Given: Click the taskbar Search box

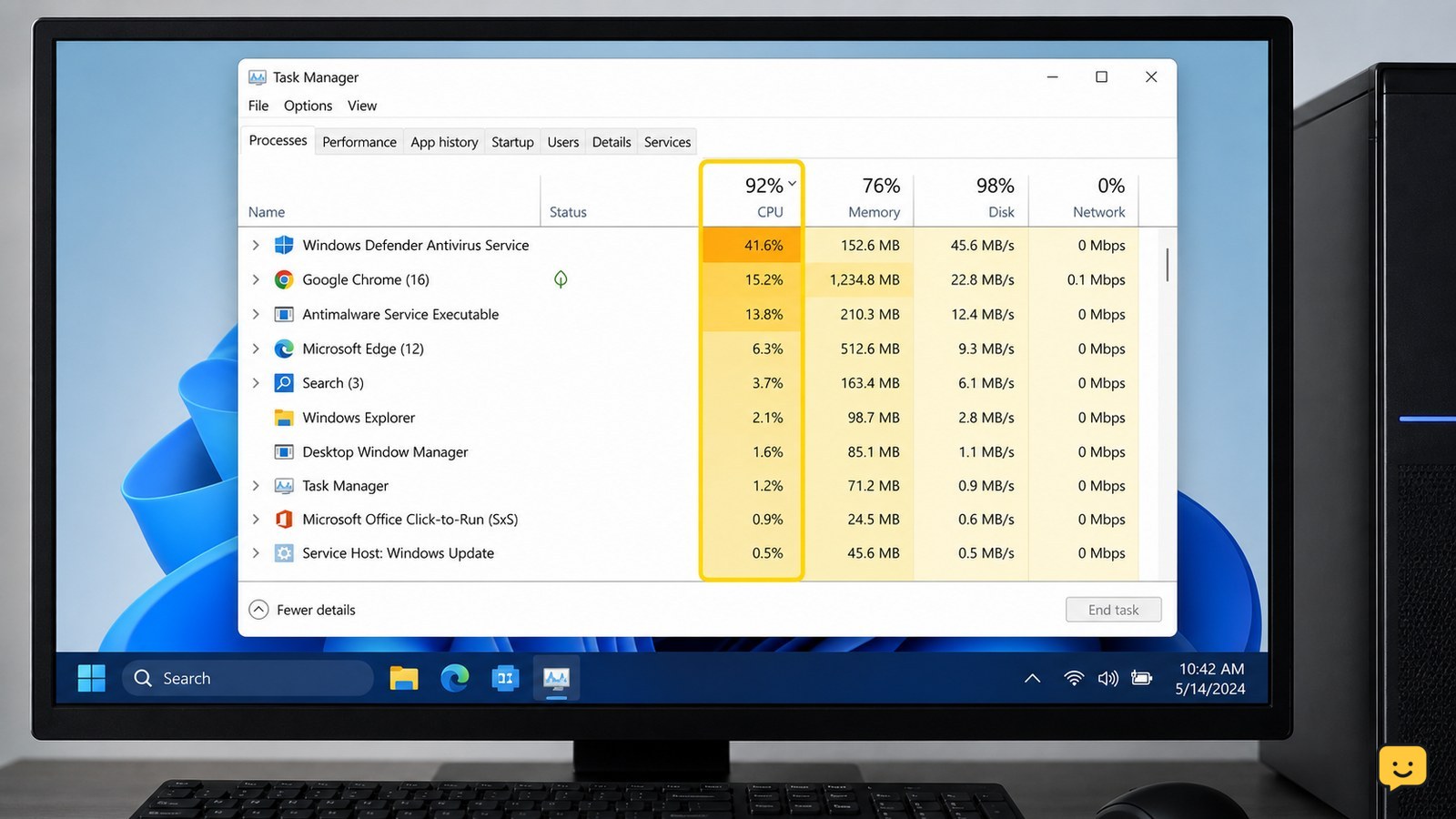Looking at the screenshot, I should click(x=248, y=678).
